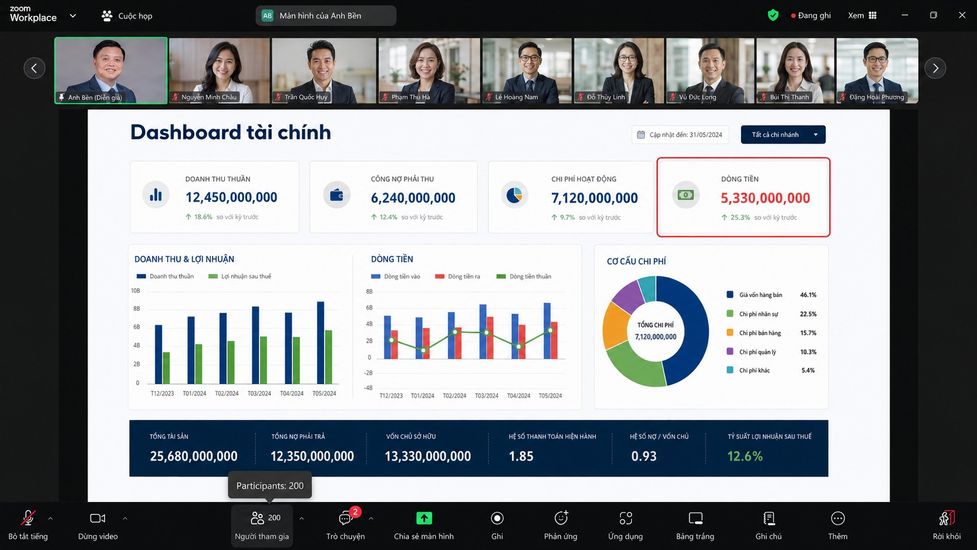This screenshot has height=550, width=977.
Task: Stop camera with Dừng video button
Action: tap(98, 525)
